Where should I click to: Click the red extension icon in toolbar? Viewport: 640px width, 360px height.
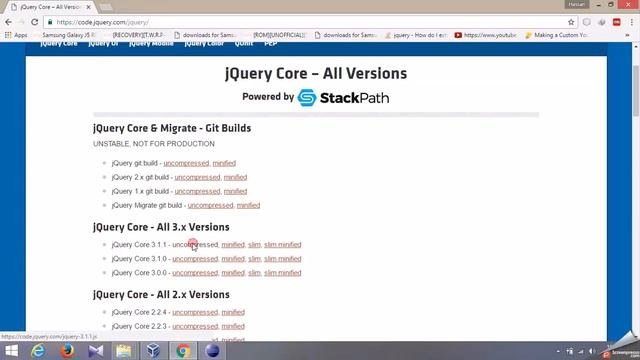(616, 22)
